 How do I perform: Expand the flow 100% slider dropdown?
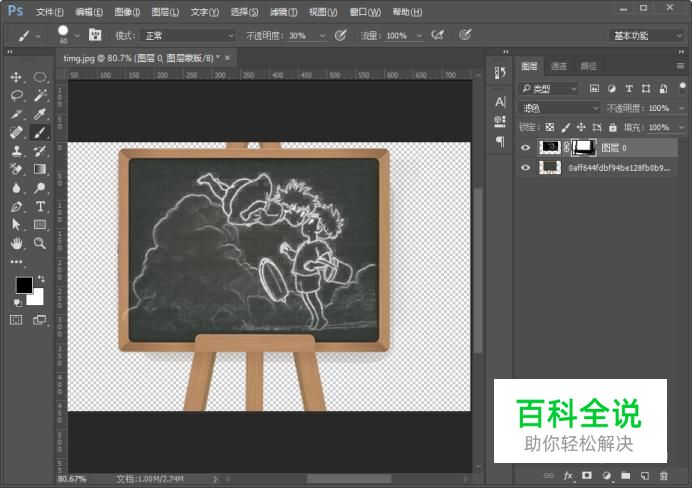pos(419,35)
